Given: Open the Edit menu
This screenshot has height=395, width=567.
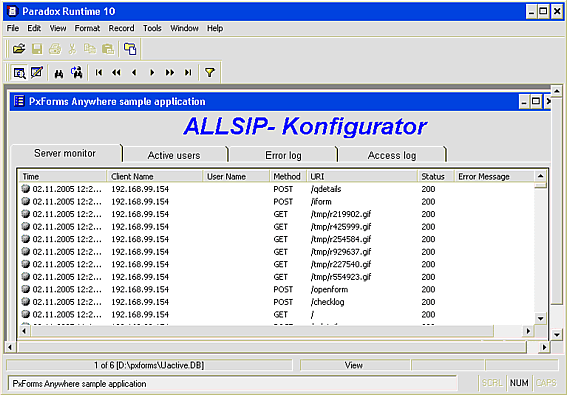Looking at the screenshot, I should click(x=34, y=28).
